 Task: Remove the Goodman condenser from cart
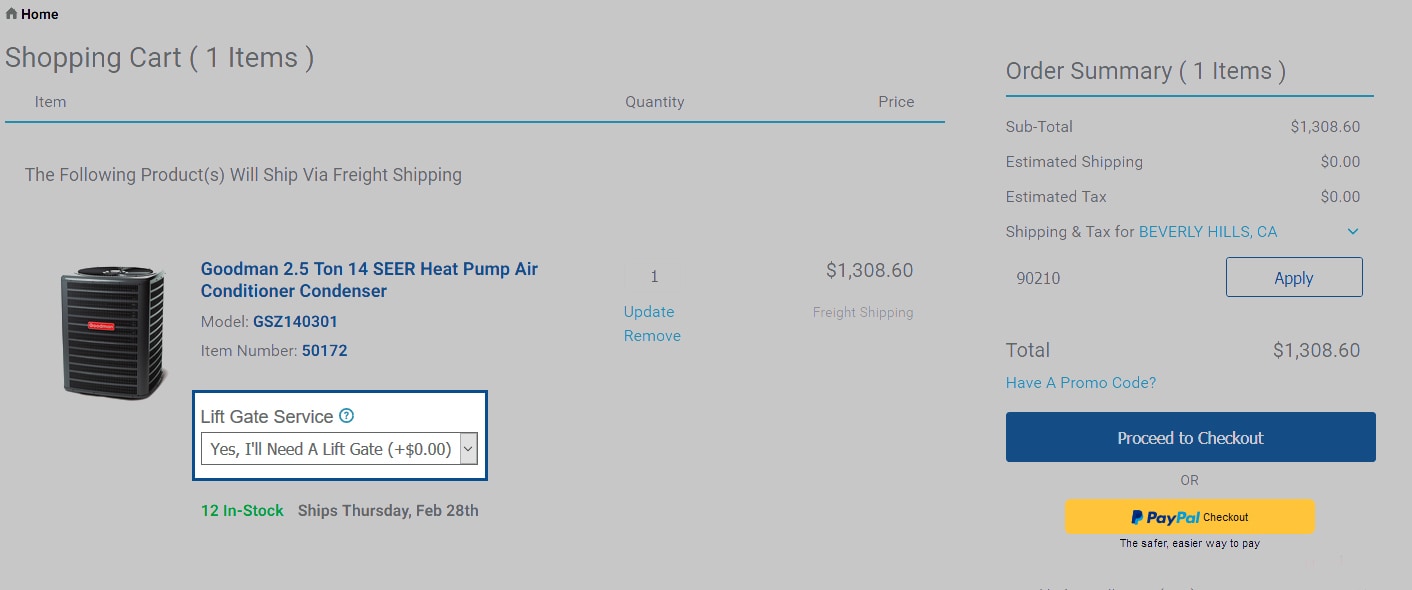(x=652, y=336)
